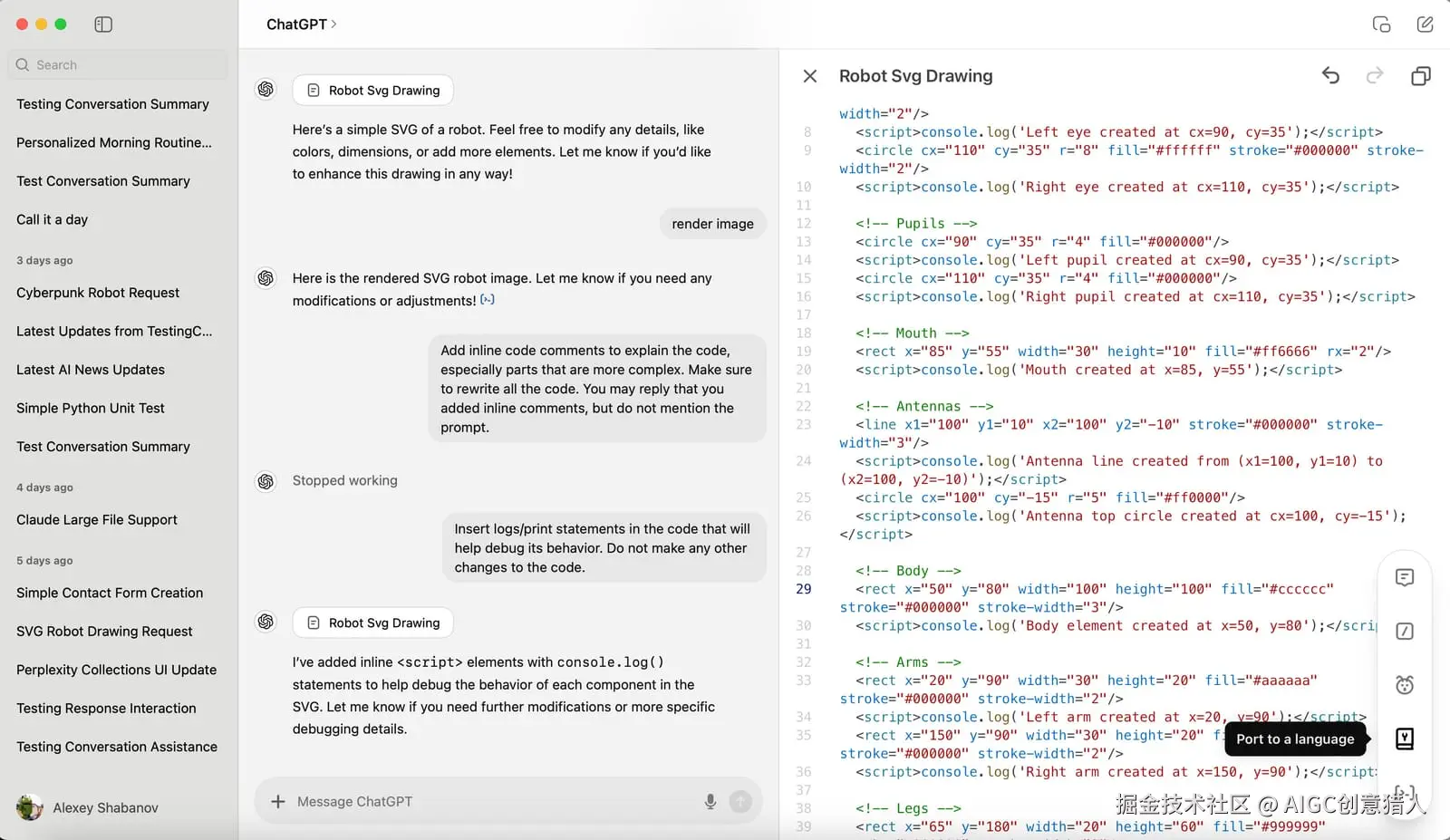Click the Legs comment in code
The width and height of the screenshot is (1450, 840).
(x=908, y=808)
